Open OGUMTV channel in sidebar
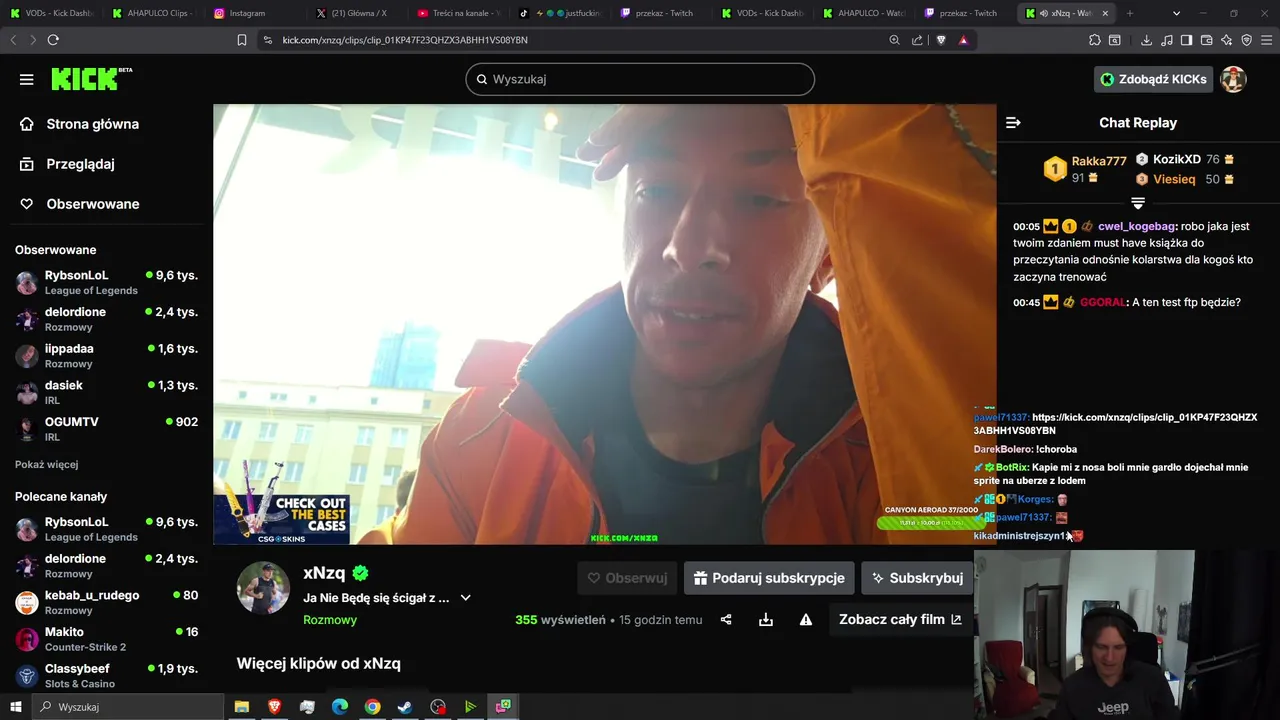Screen dimensions: 1280x720 tap(106, 429)
